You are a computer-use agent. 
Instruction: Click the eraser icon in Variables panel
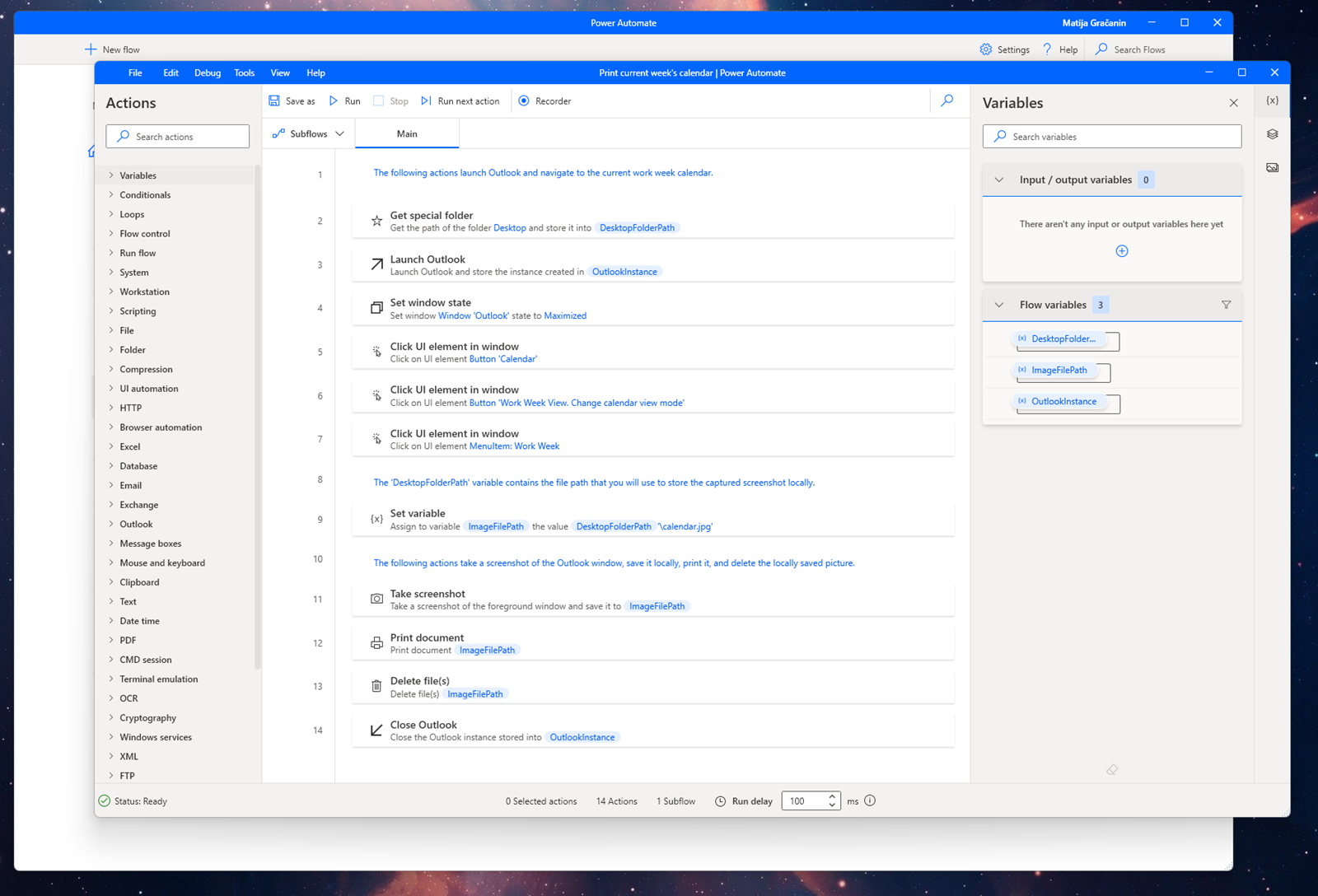(x=1112, y=770)
